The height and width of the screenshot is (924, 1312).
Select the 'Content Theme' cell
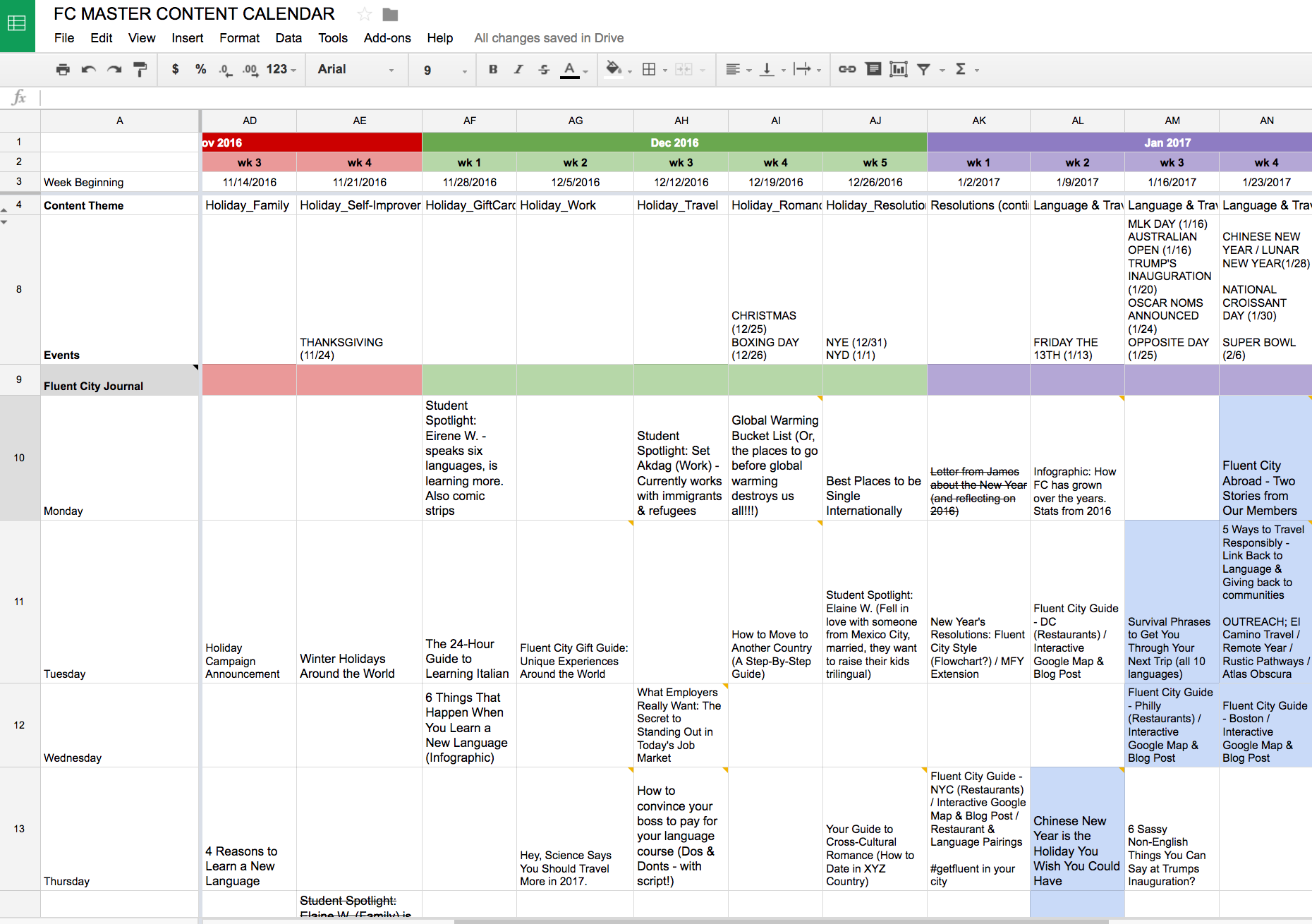(x=120, y=205)
